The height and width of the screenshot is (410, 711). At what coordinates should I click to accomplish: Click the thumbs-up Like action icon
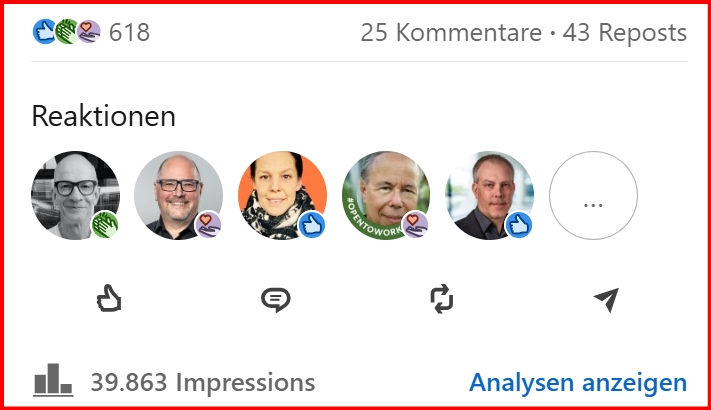click(x=109, y=298)
